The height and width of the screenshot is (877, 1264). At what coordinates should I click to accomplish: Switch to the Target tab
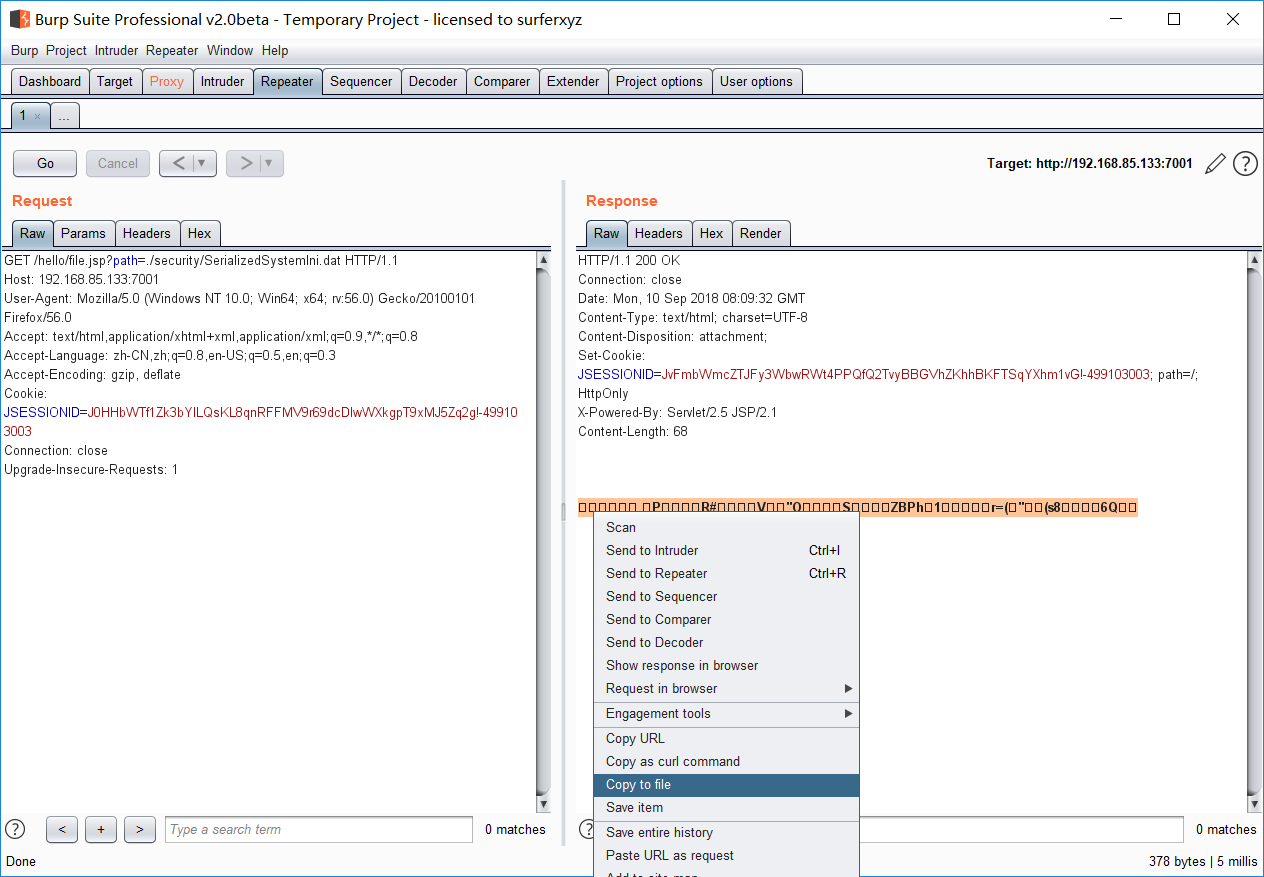[x=115, y=82]
